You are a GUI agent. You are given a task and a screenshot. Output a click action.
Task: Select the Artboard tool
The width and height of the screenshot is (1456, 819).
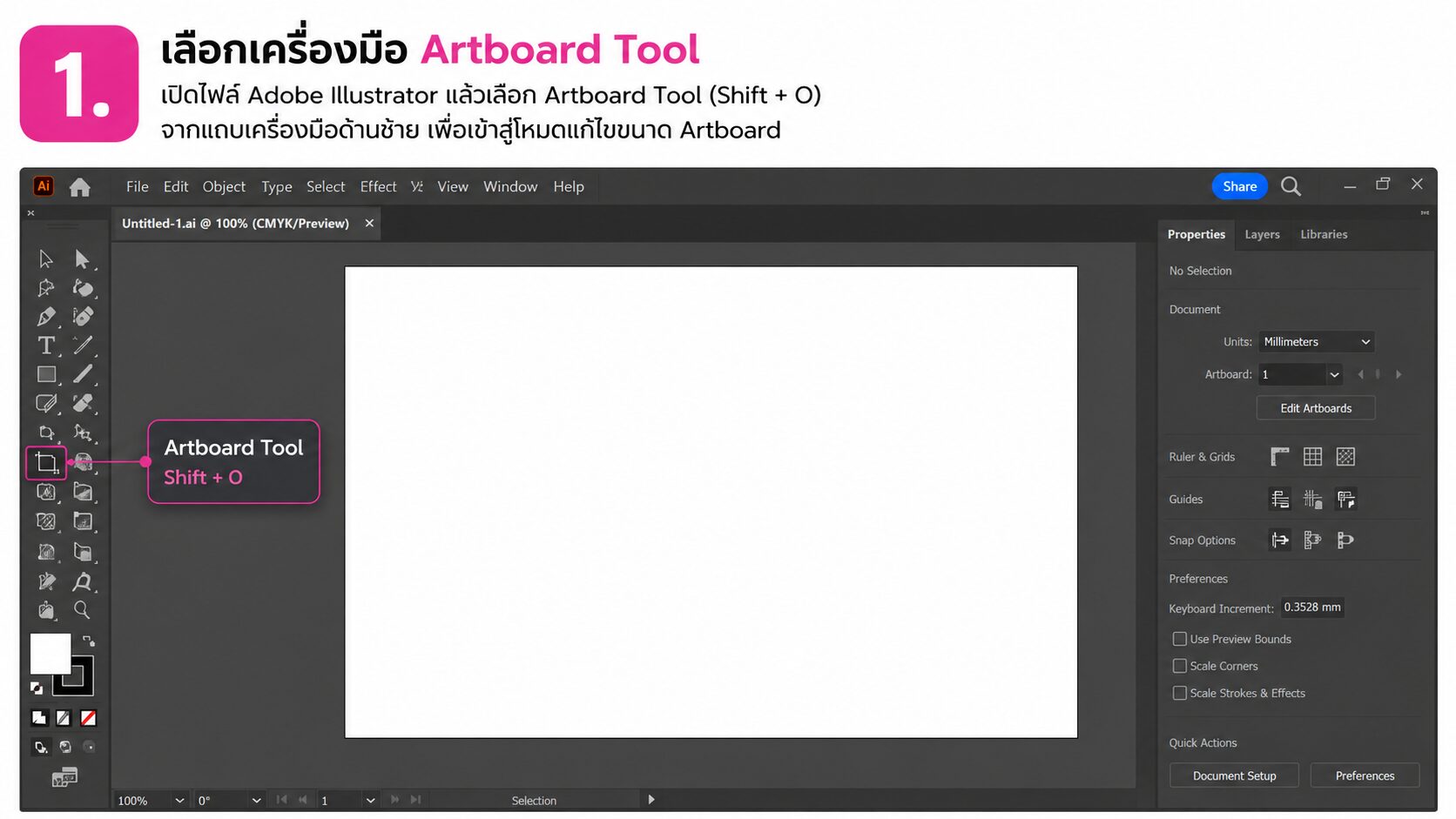[46, 462]
